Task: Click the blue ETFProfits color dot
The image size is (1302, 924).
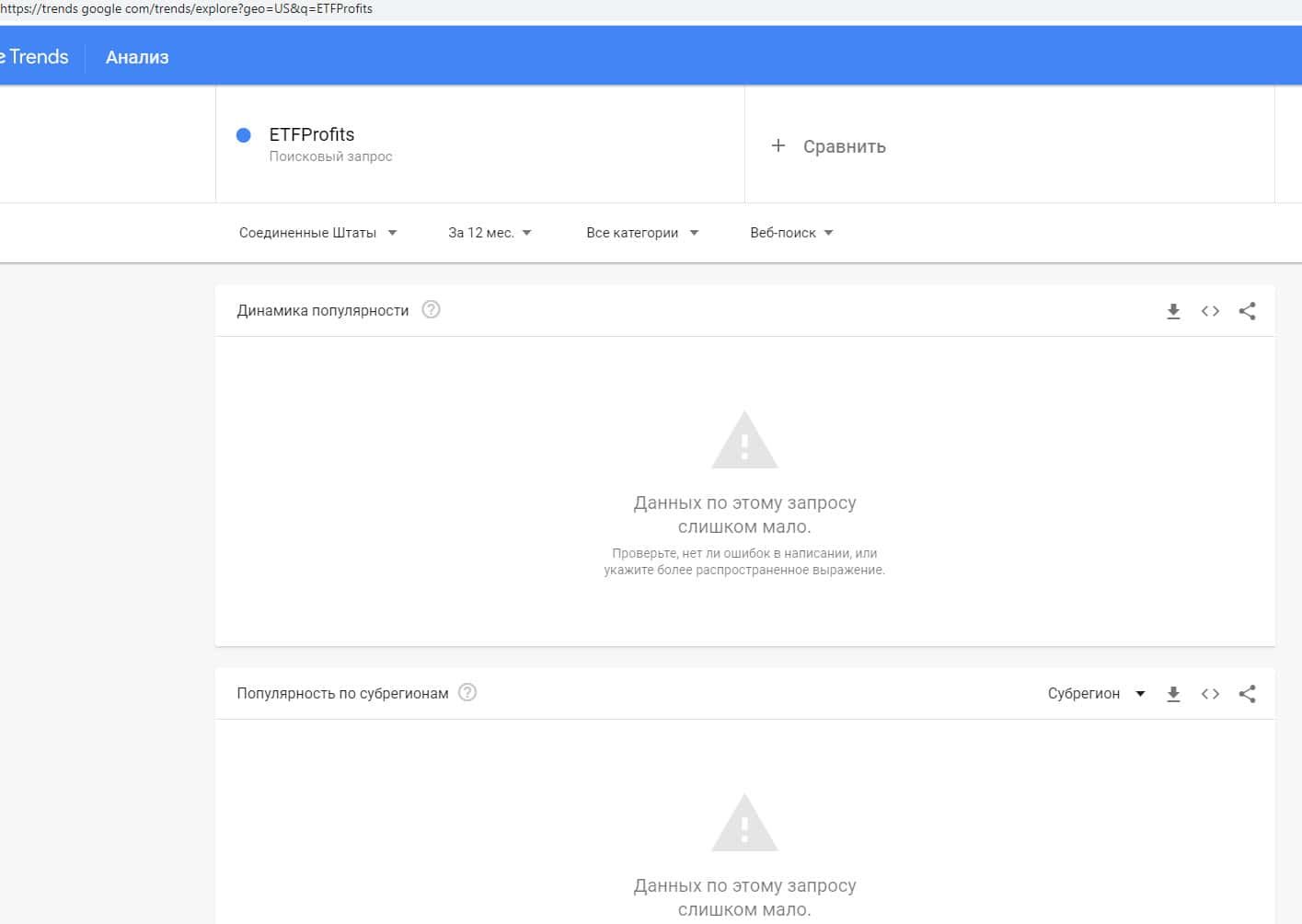Action: point(244,135)
